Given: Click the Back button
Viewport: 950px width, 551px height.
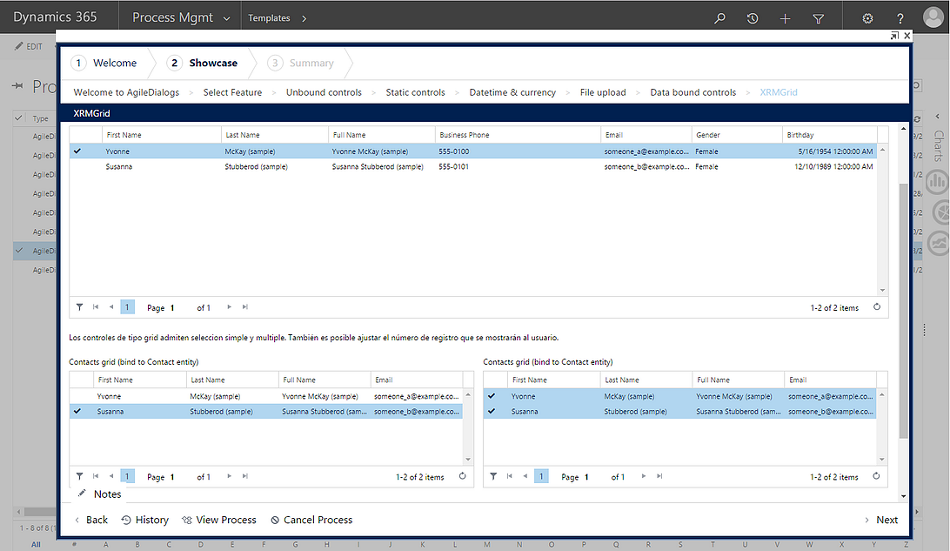Looking at the screenshot, I should coord(91,520).
